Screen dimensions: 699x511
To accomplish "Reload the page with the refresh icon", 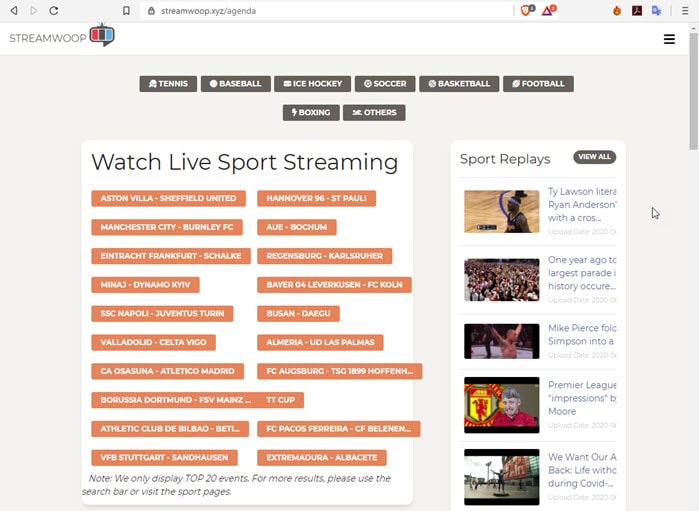I will coord(54,11).
